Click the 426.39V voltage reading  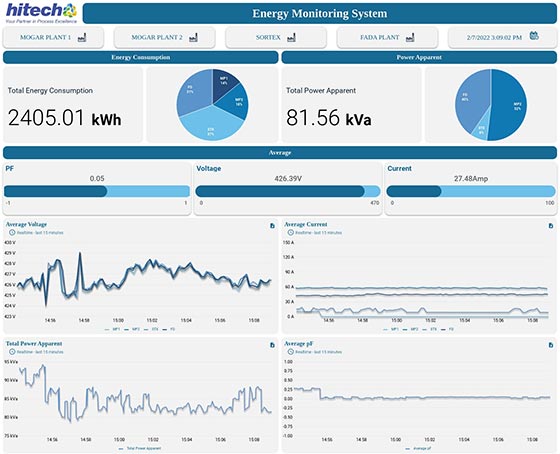pyautogui.click(x=288, y=179)
